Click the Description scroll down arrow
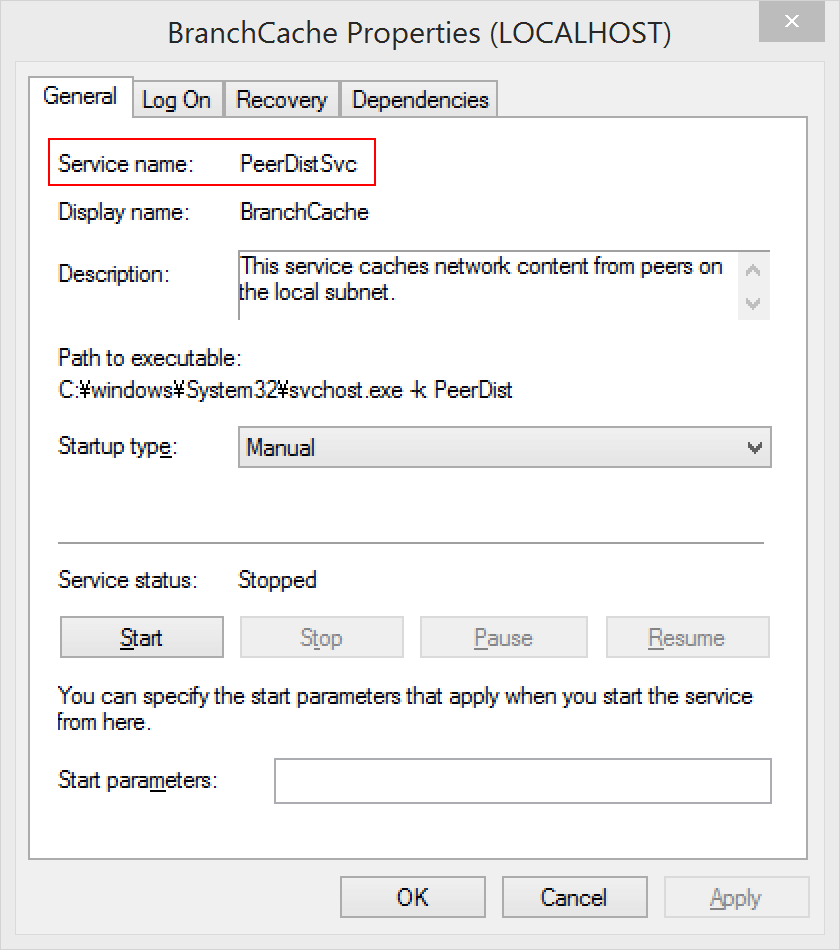 tap(754, 303)
